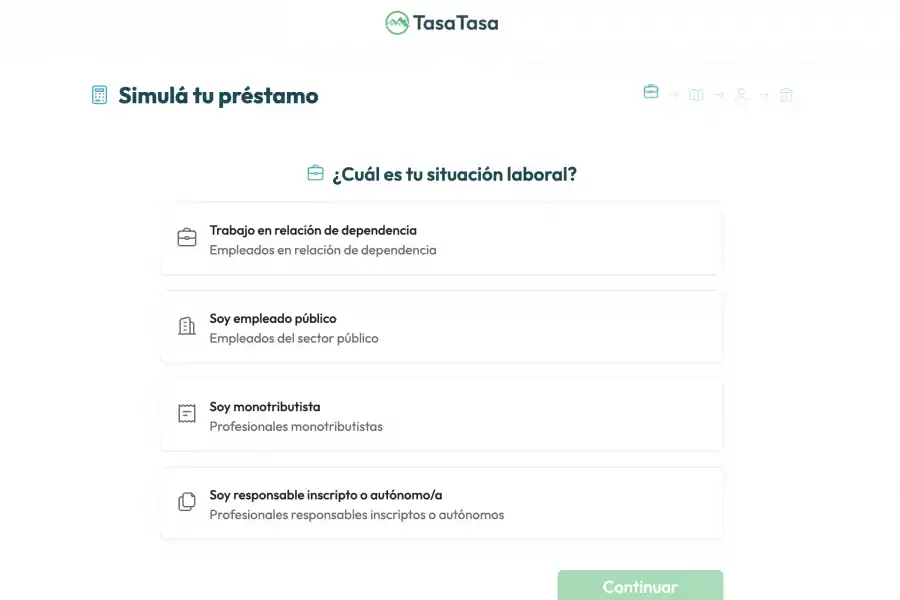Screen dimensions: 900x600
Task: Click the arrow between briefcase and map steps
Action: [673, 93]
